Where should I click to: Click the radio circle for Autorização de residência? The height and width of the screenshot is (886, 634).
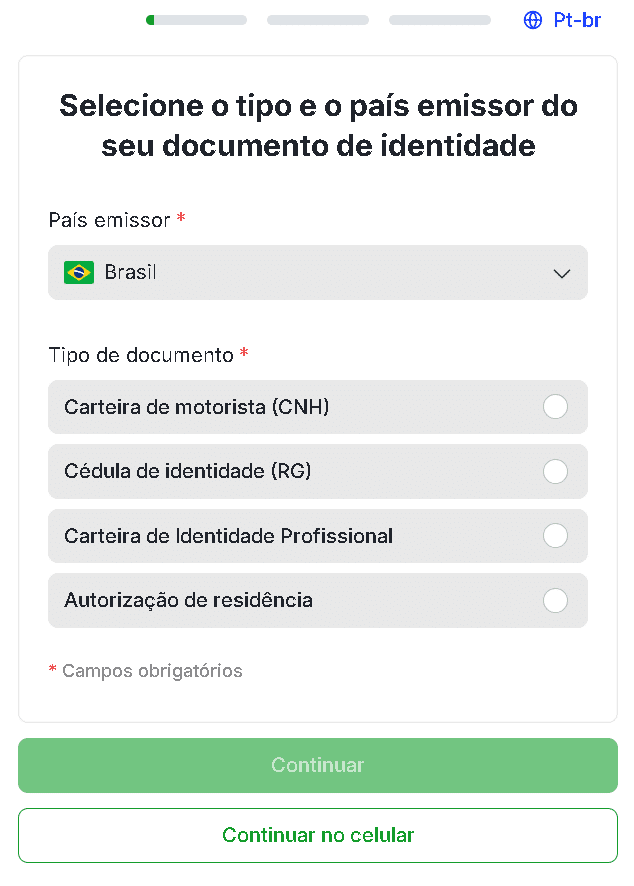click(556, 600)
